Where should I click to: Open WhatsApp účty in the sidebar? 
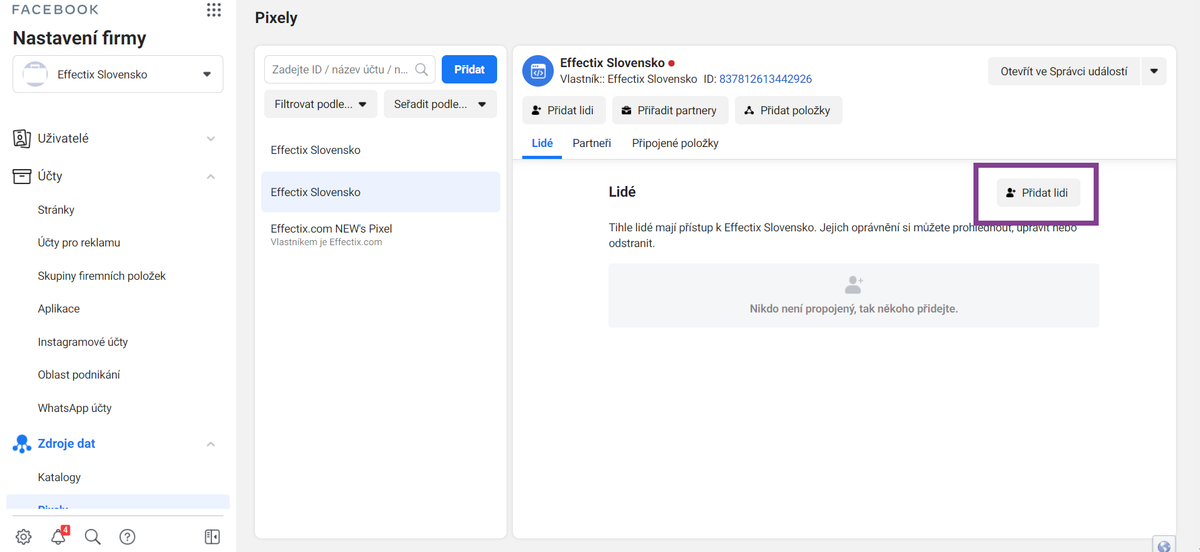(x=75, y=408)
